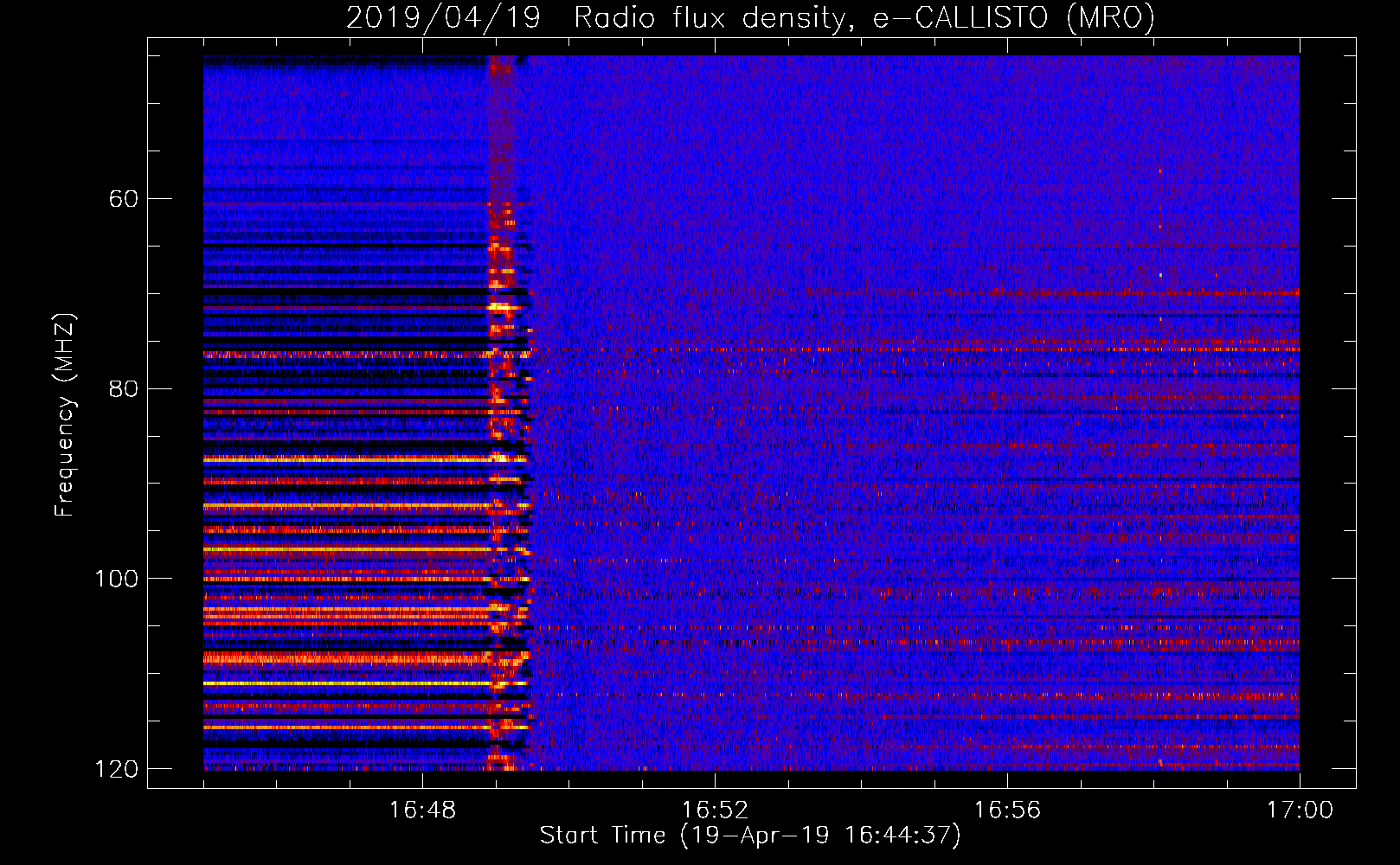Viewport: 1400px width, 865px height.
Task: Click the 80 frequency tick label
Action: click(x=124, y=388)
